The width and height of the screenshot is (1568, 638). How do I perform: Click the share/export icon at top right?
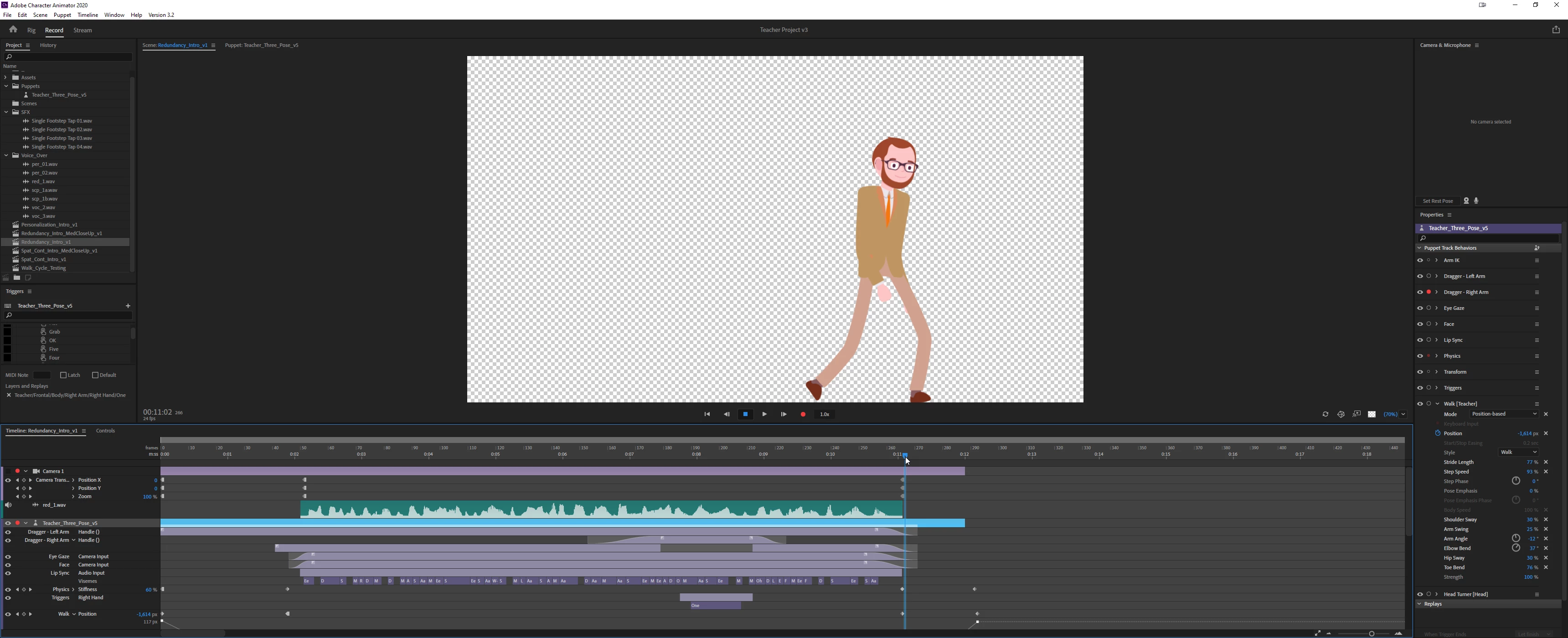tap(1556, 29)
